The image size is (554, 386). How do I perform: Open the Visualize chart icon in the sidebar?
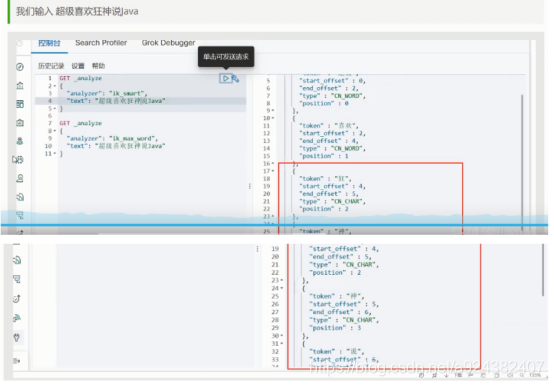click(20, 85)
